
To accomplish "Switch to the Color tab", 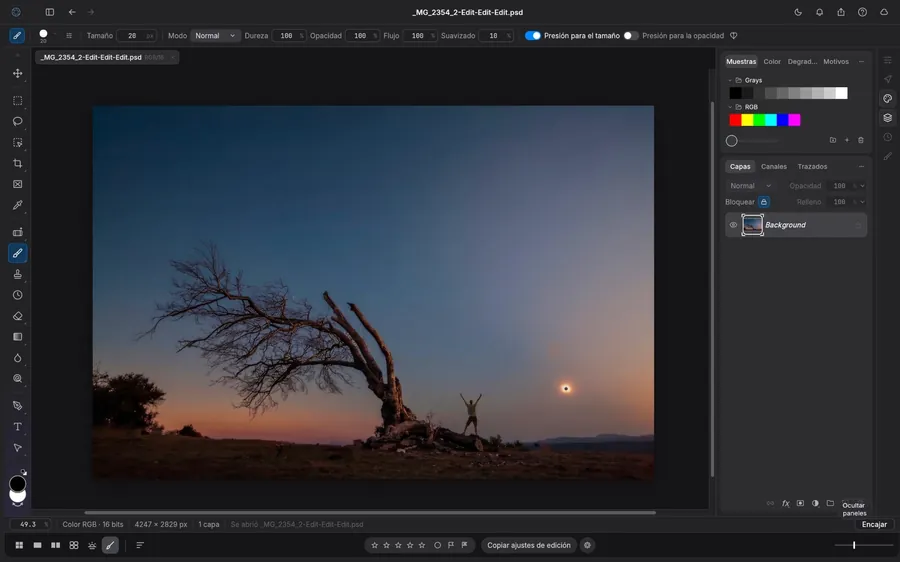I will coord(772,61).
